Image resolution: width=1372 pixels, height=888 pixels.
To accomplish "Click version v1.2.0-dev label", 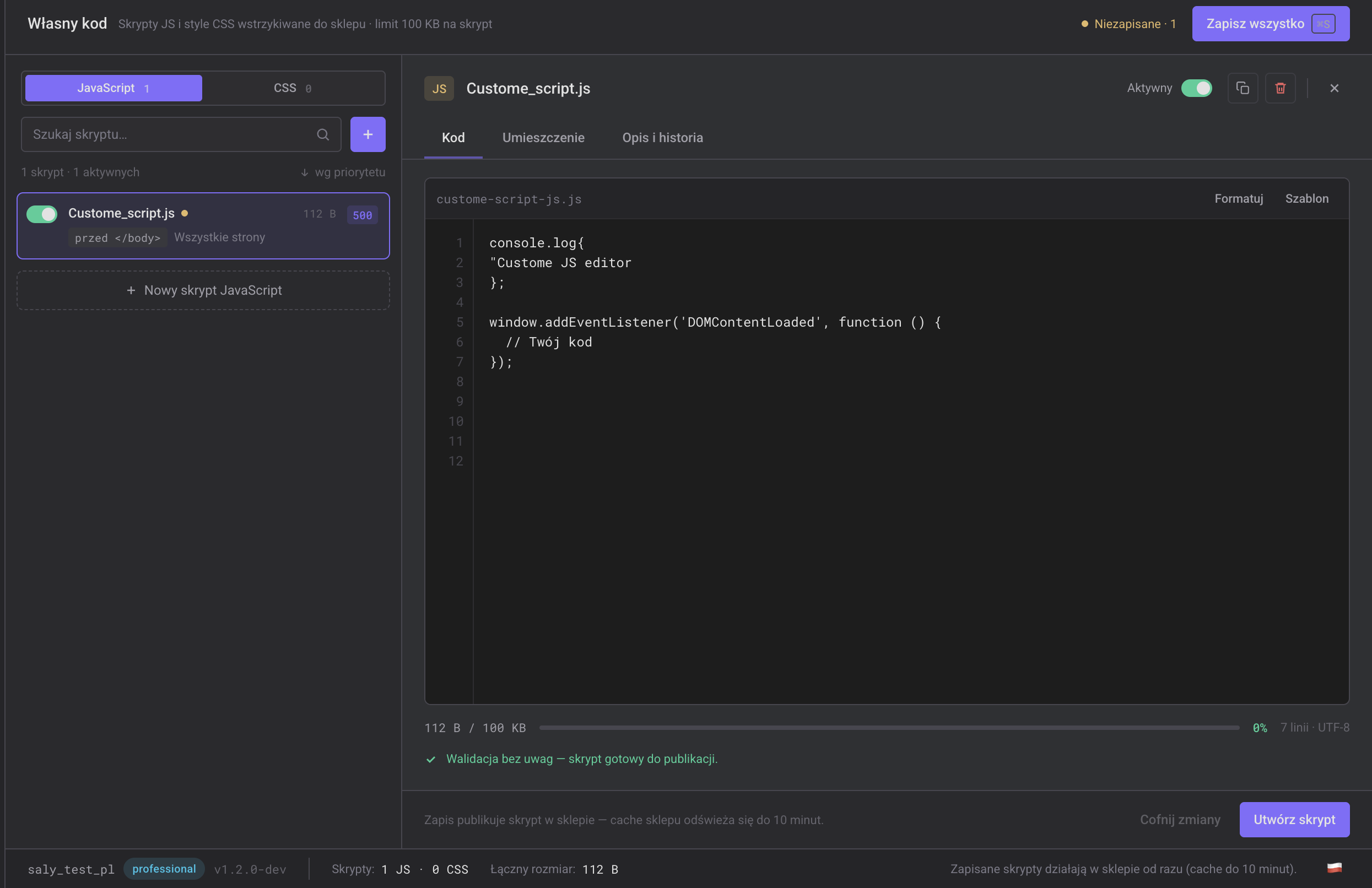I will 250,869.
